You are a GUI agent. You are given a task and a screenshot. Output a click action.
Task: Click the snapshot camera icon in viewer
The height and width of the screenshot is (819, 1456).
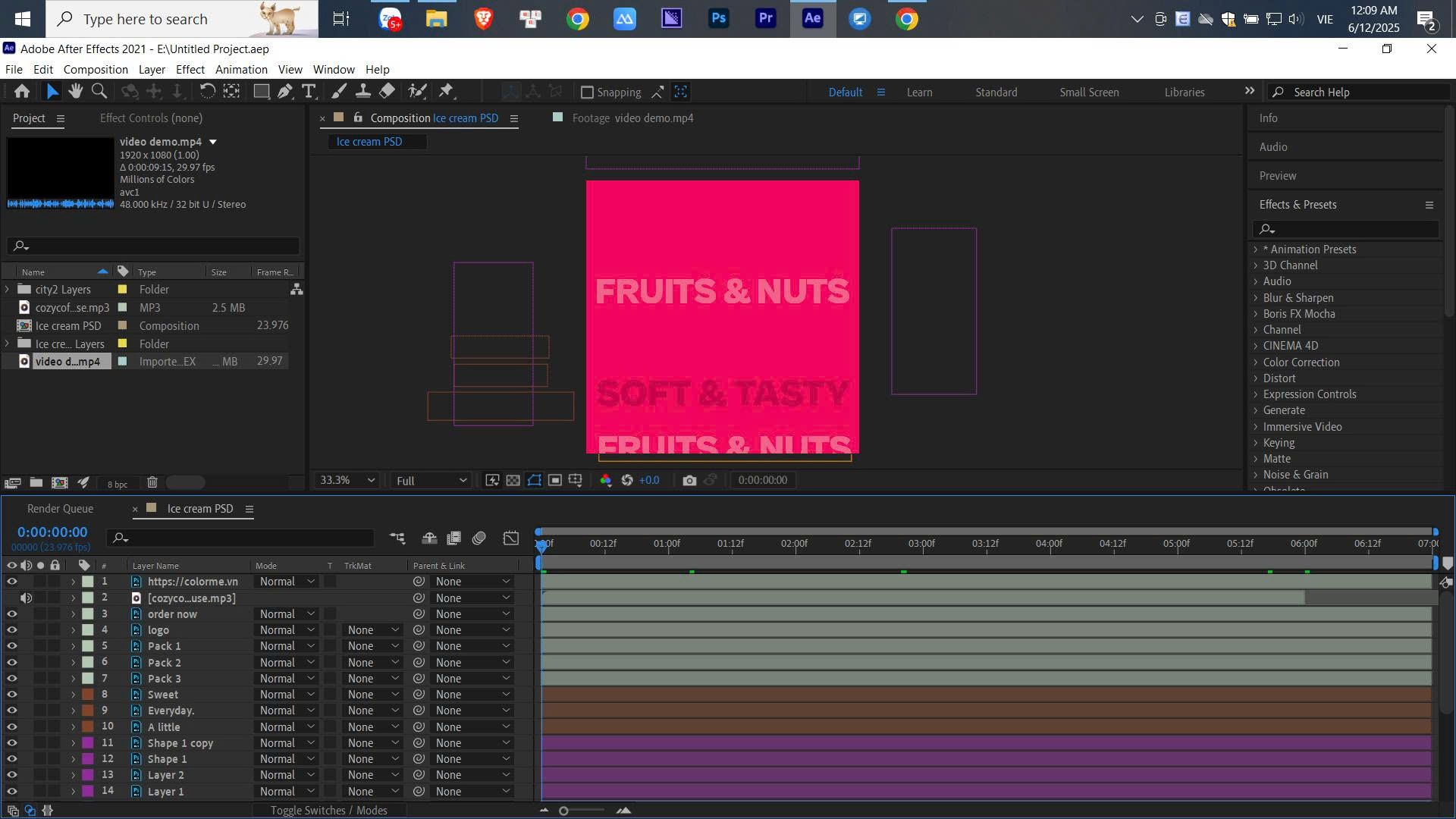pyautogui.click(x=689, y=481)
